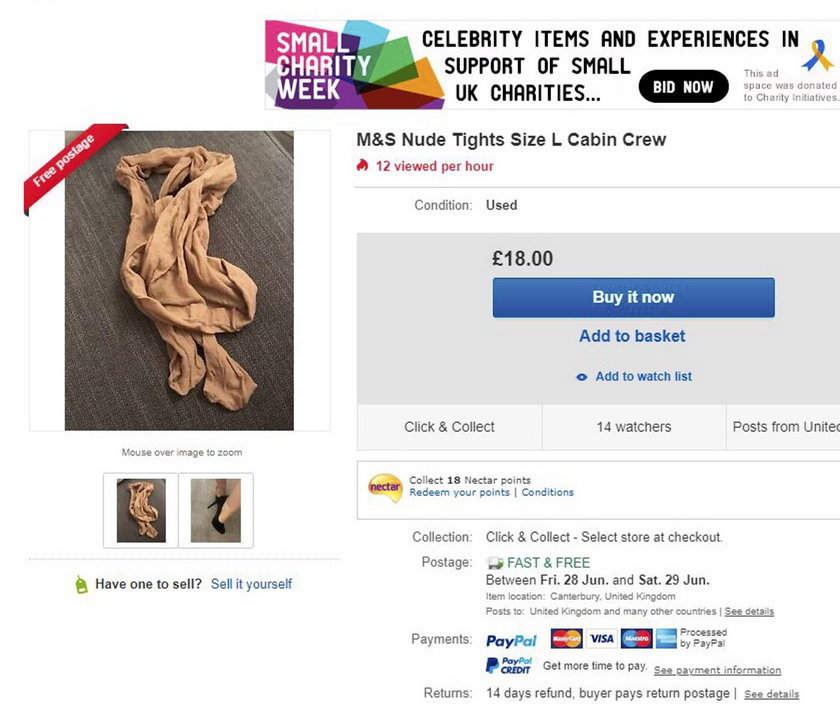Select the black heels thumbnail image
840x726 pixels.
point(216,511)
